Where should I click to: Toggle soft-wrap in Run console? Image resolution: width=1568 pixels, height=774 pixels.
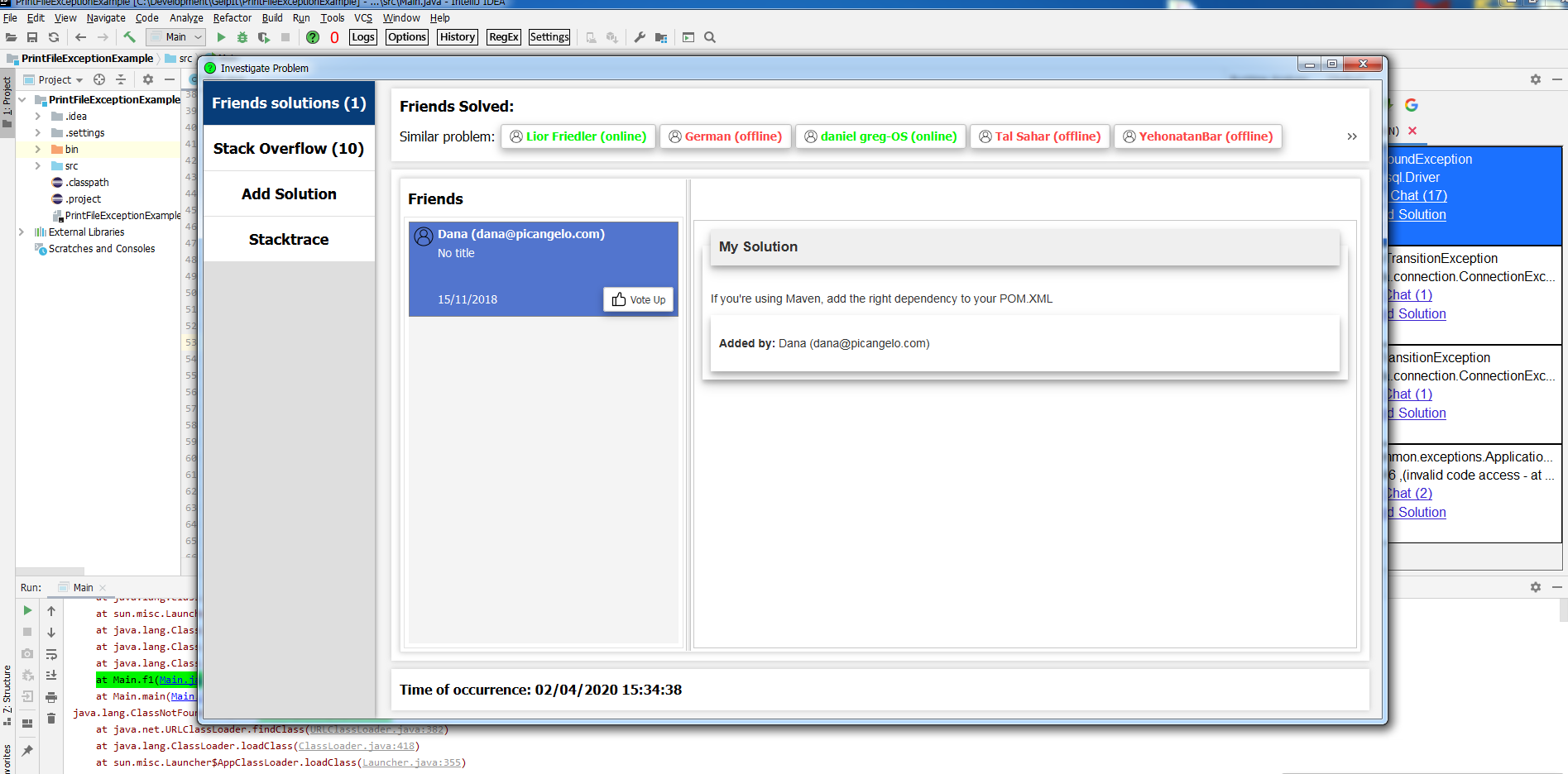(x=51, y=654)
